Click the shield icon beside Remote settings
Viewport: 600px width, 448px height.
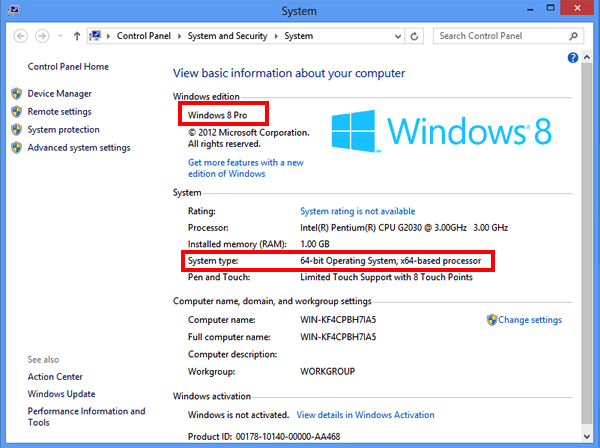tap(16, 112)
